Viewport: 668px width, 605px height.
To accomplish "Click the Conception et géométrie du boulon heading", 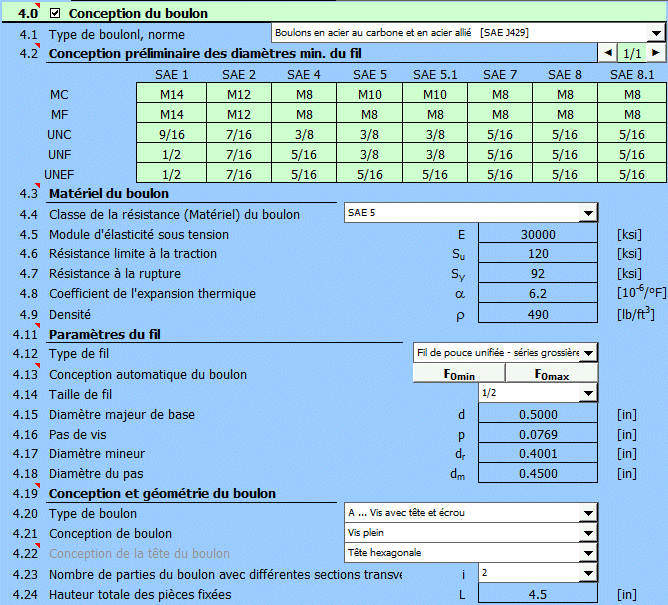I will [x=162, y=493].
